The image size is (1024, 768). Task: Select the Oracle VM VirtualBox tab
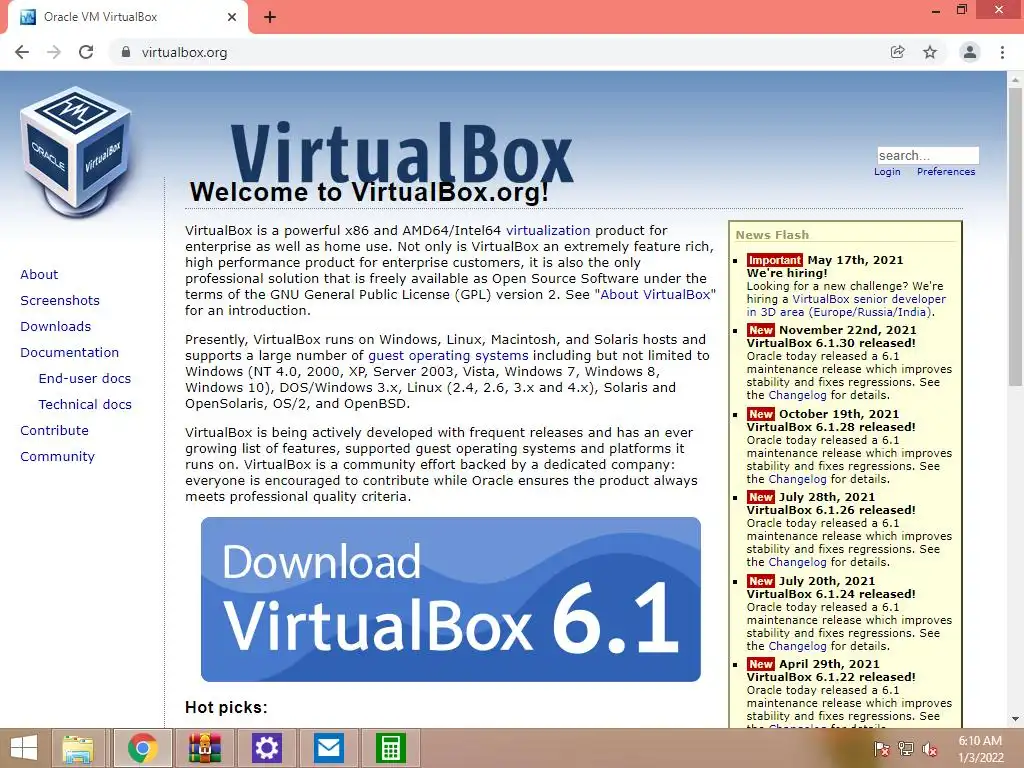tap(128, 17)
